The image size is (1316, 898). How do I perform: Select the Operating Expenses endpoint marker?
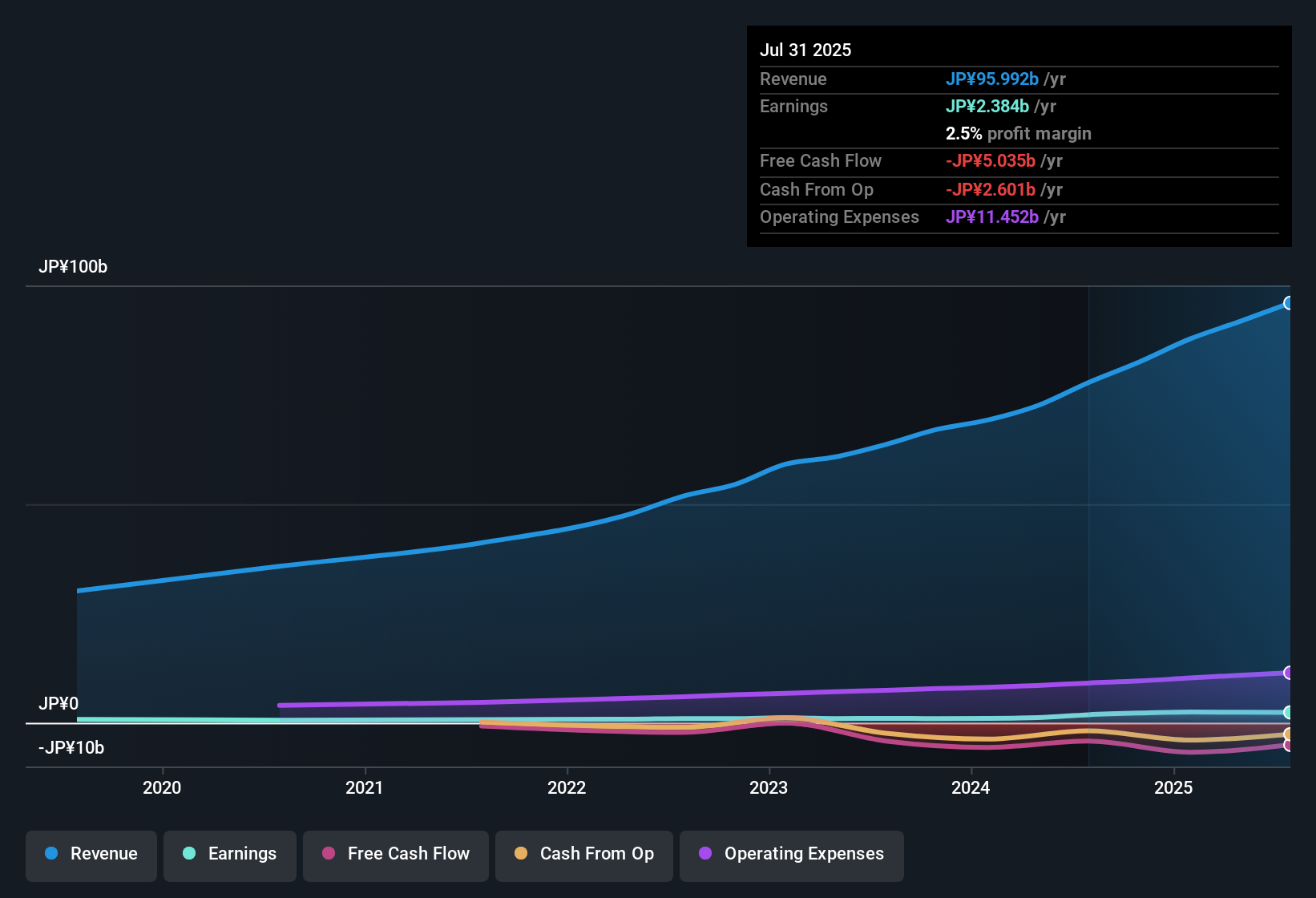pos(1289,672)
